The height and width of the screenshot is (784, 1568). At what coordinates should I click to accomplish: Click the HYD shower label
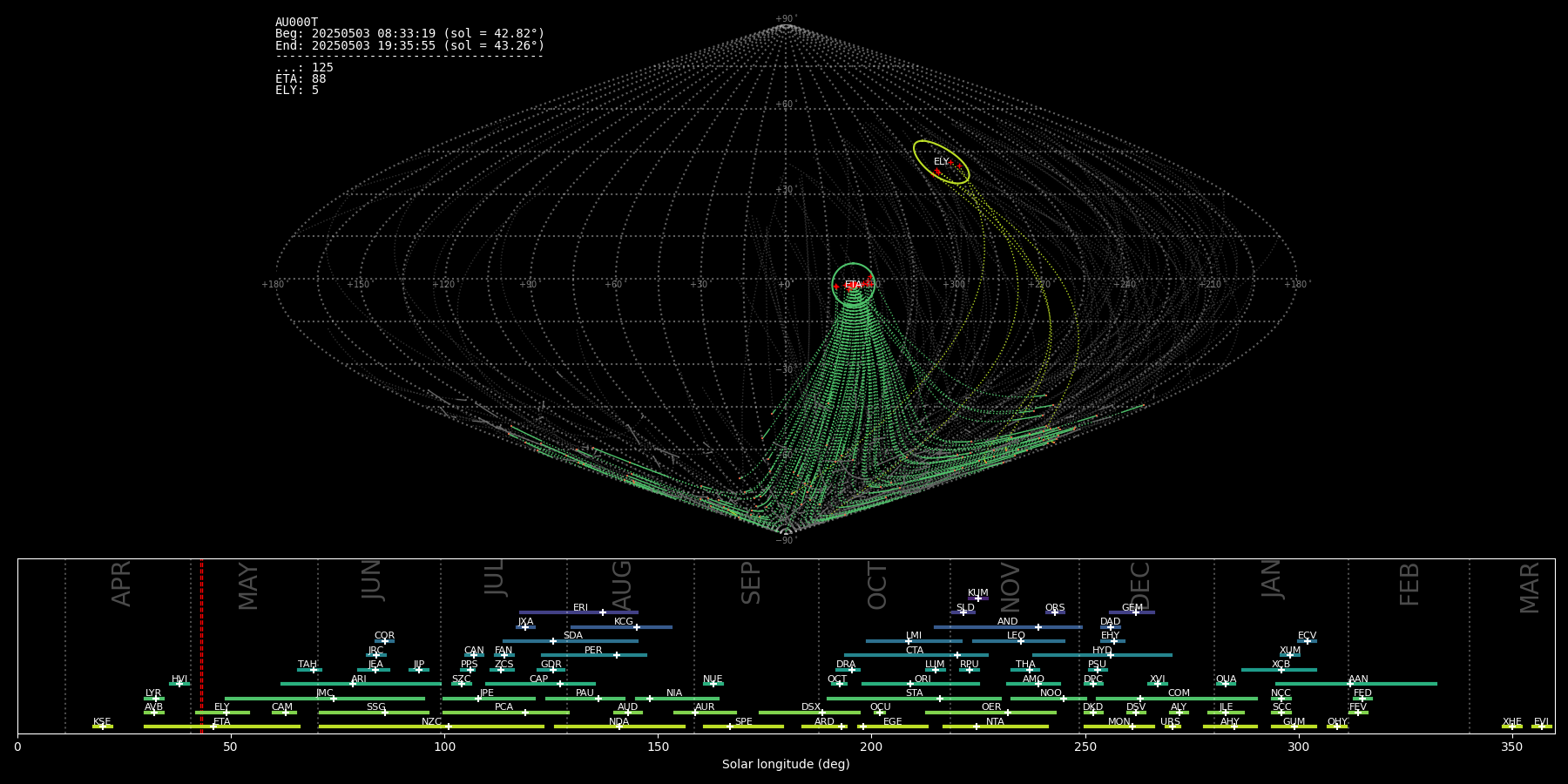click(1102, 651)
